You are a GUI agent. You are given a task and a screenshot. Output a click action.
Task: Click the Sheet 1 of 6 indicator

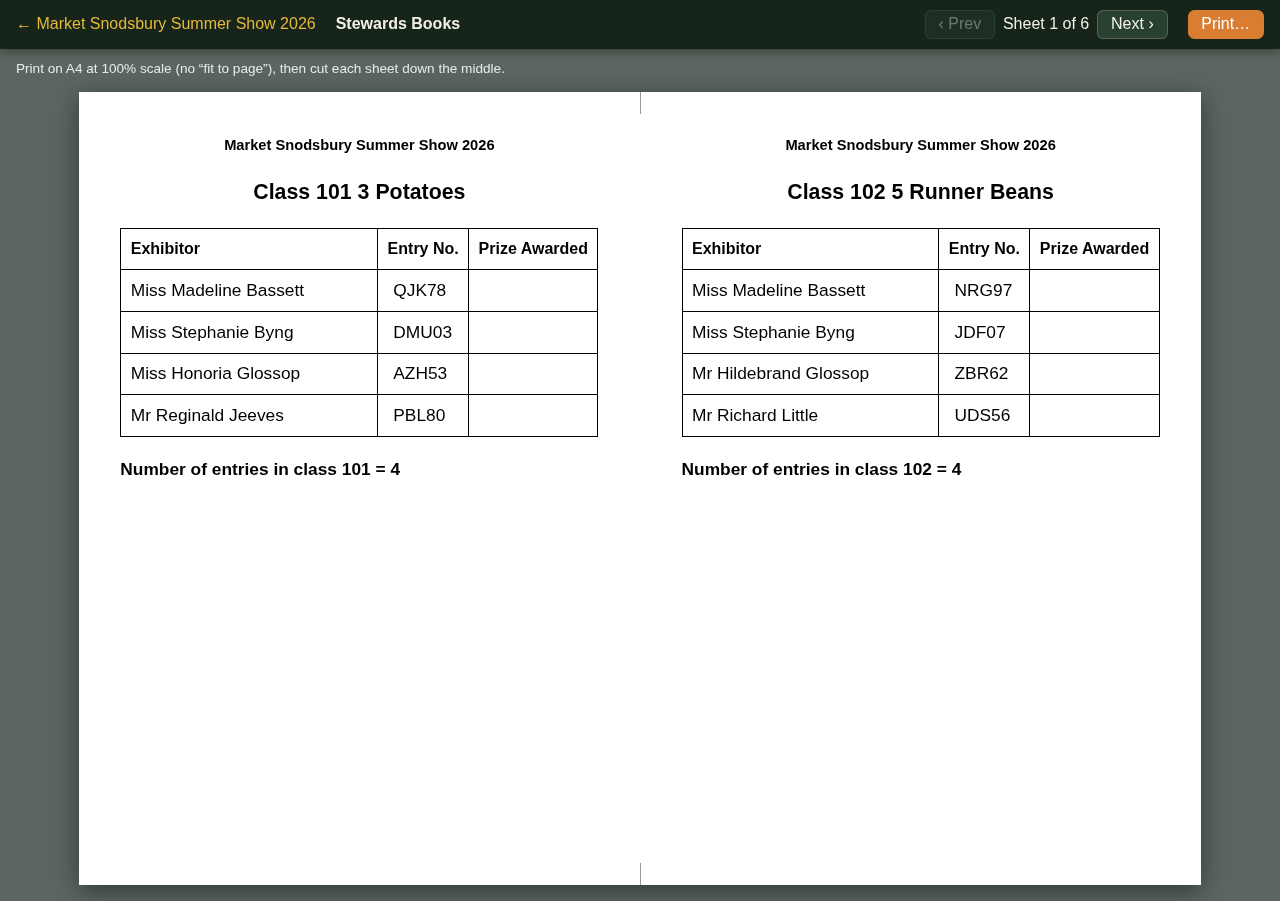pos(1046,24)
